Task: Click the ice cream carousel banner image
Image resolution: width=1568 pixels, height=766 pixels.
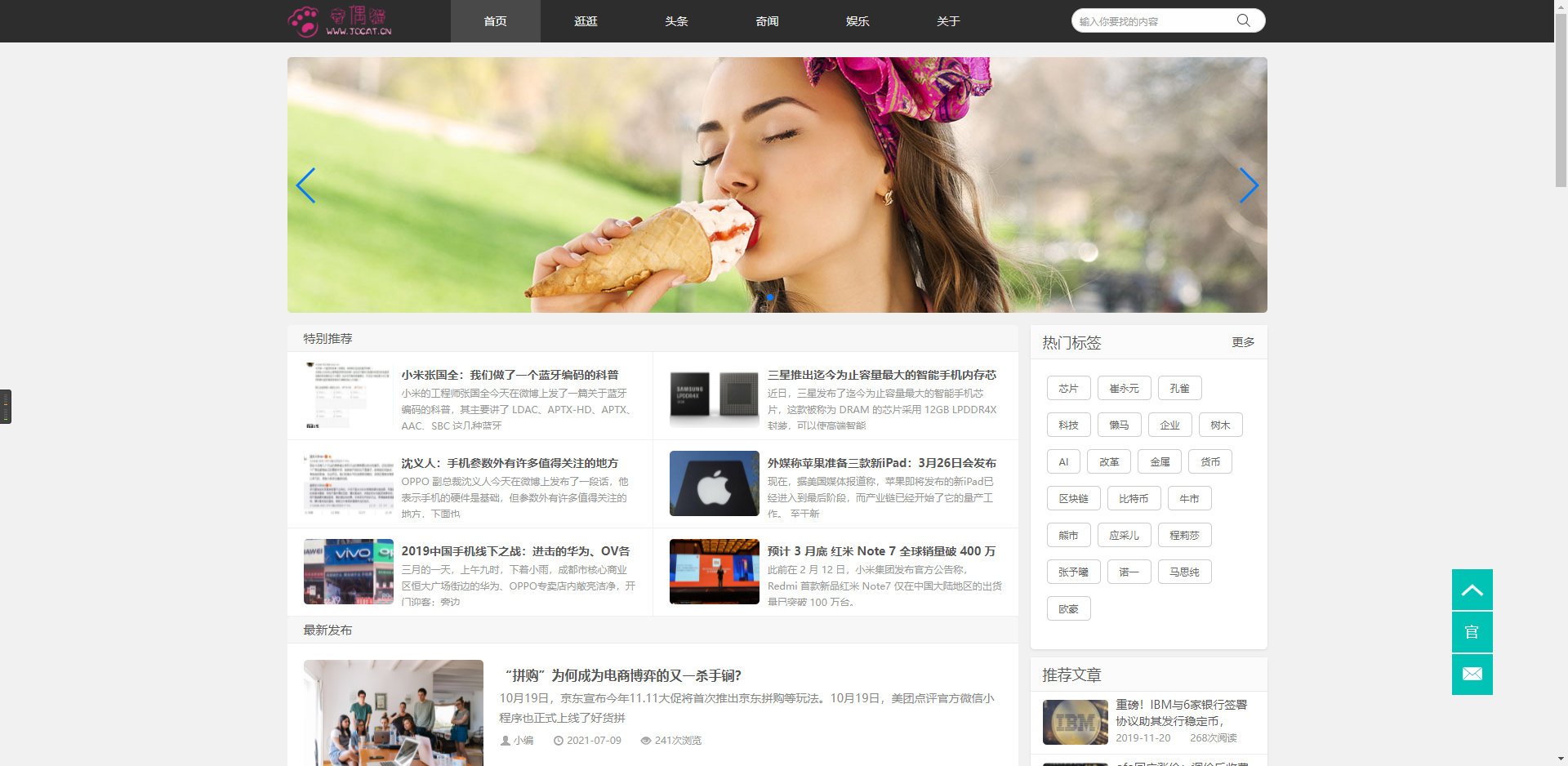Action: click(x=777, y=185)
